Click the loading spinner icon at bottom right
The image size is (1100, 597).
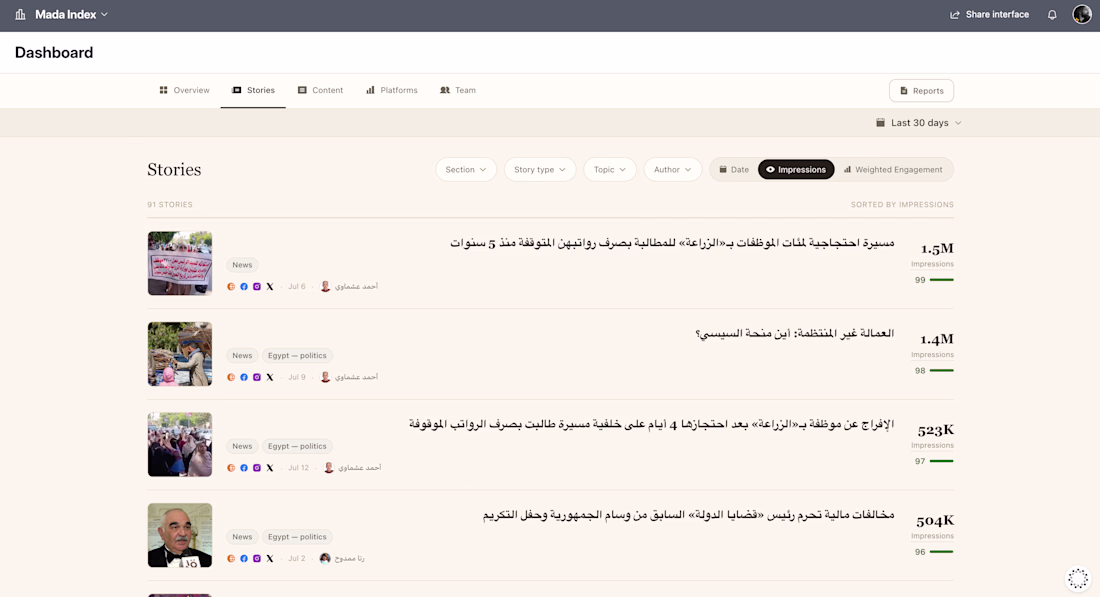(1078, 579)
